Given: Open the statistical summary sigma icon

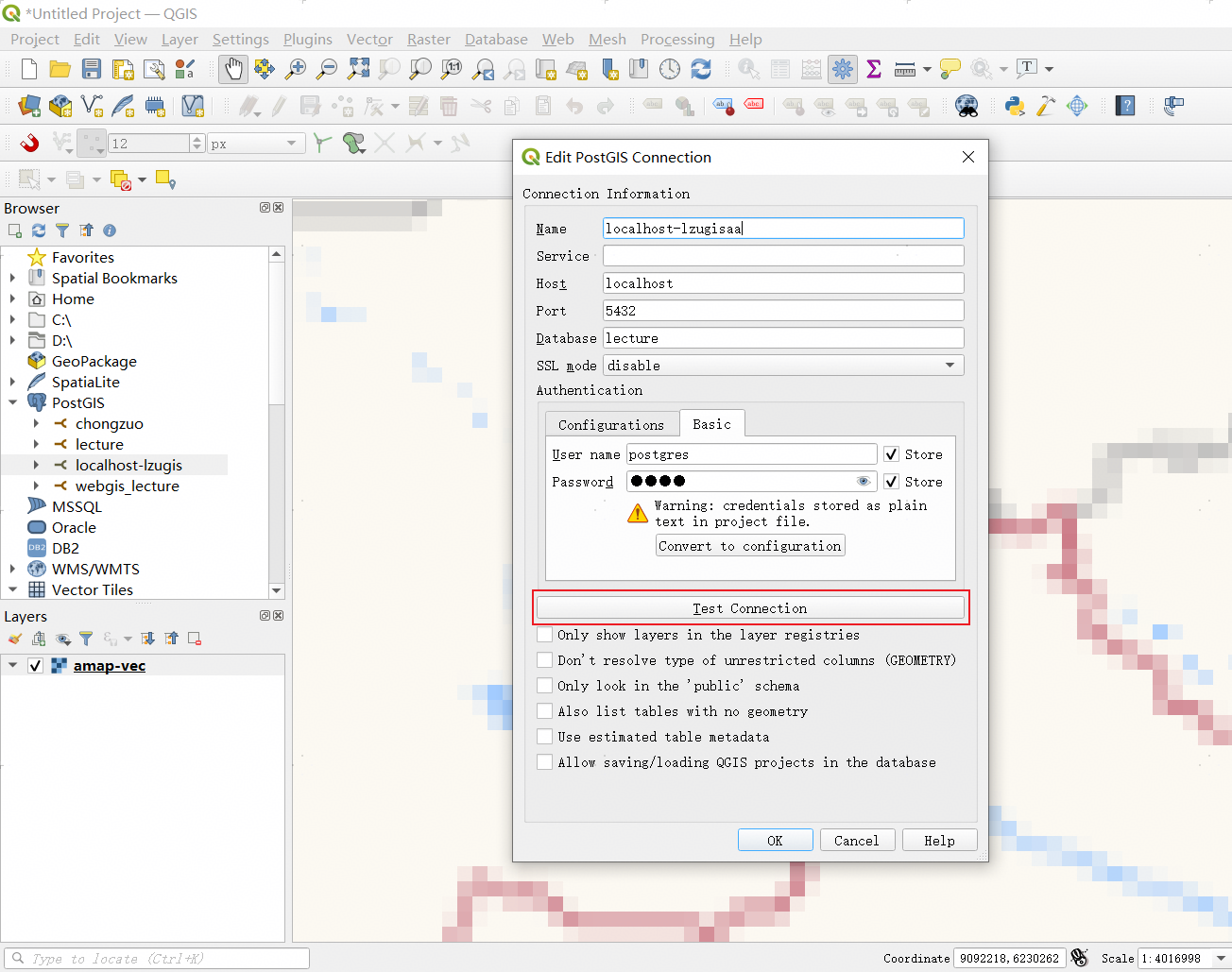Looking at the screenshot, I should point(874,69).
